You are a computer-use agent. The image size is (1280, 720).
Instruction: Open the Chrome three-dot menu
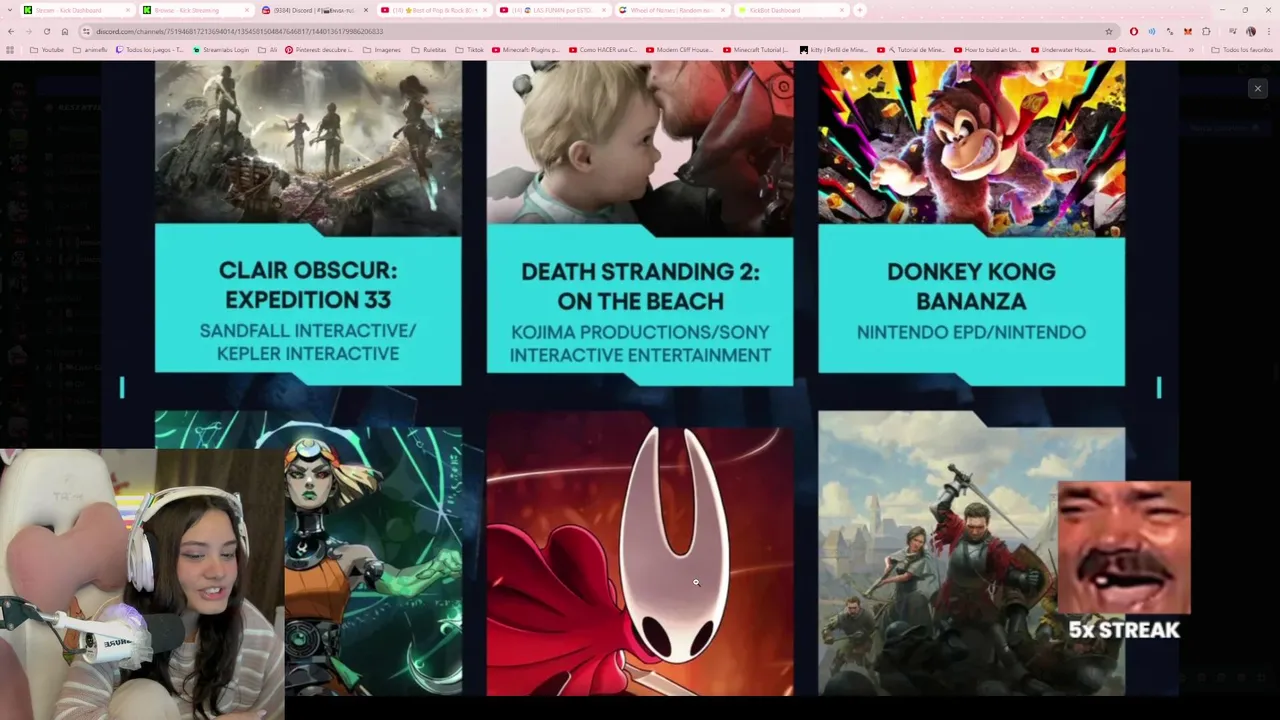(1268, 31)
